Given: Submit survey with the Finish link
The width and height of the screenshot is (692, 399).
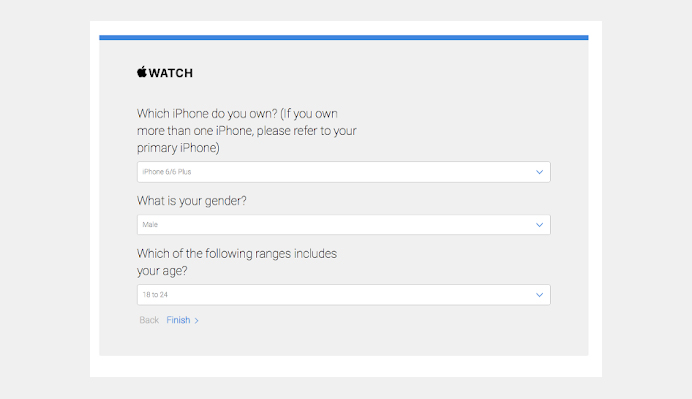Looking at the screenshot, I should (178, 320).
